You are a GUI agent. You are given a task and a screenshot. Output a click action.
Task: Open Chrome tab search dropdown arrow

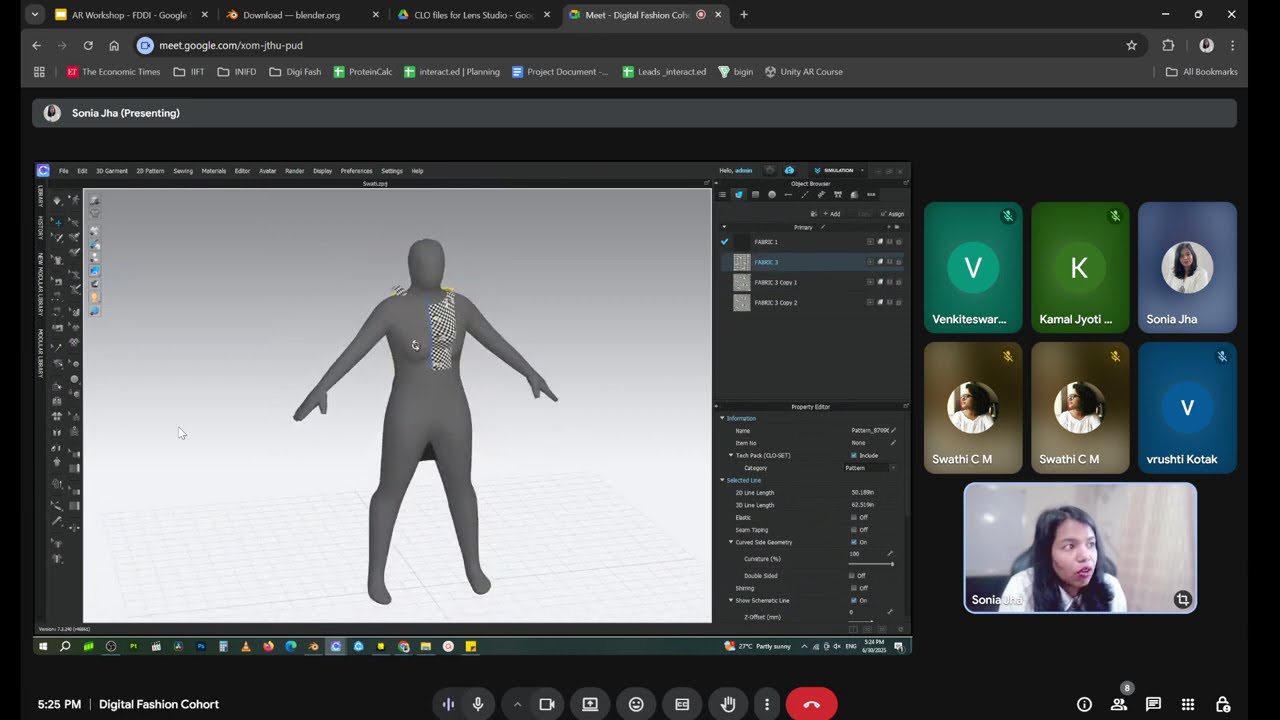(35, 15)
